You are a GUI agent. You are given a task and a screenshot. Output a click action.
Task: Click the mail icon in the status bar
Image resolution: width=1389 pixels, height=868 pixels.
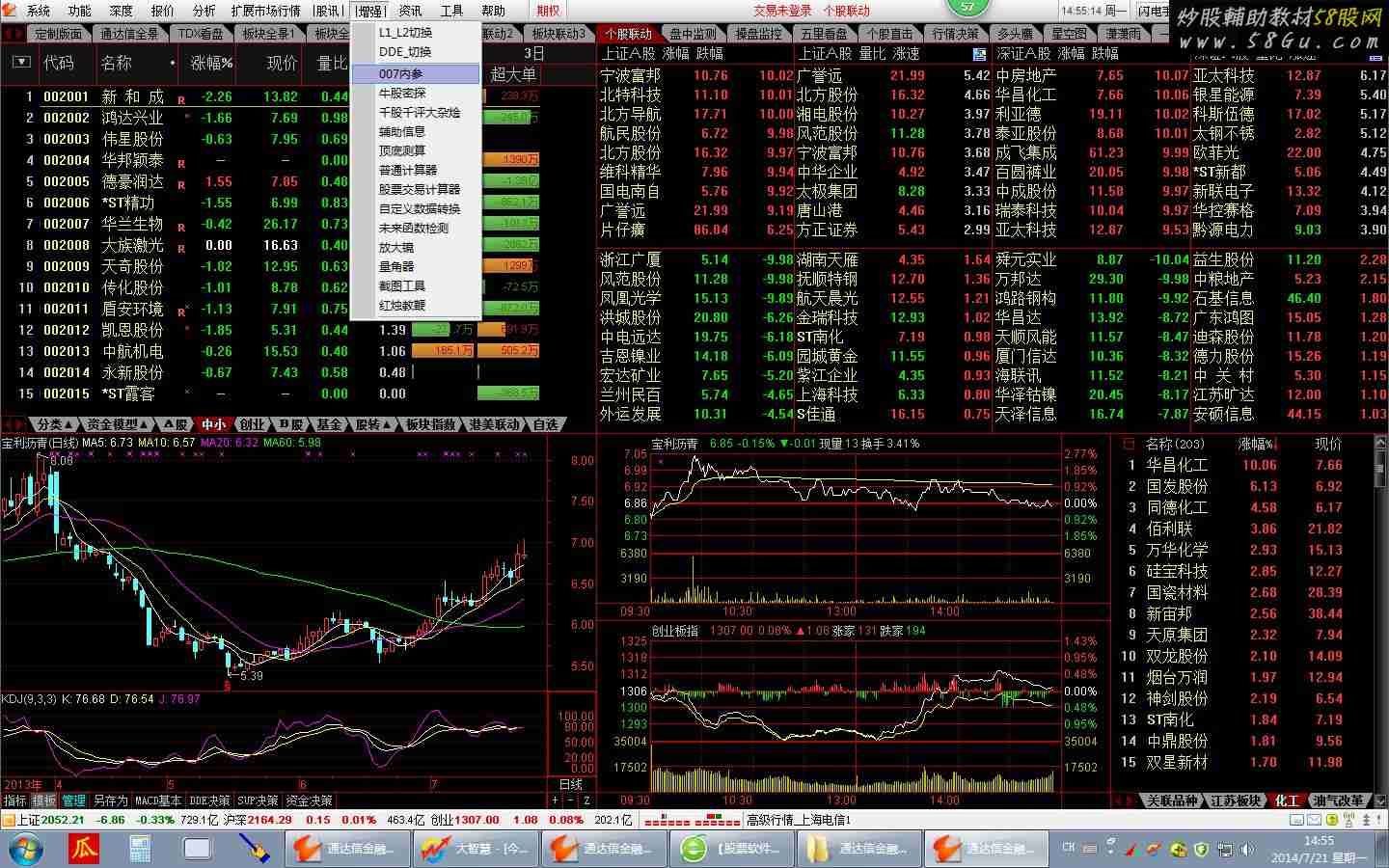tap(1313, 819)
